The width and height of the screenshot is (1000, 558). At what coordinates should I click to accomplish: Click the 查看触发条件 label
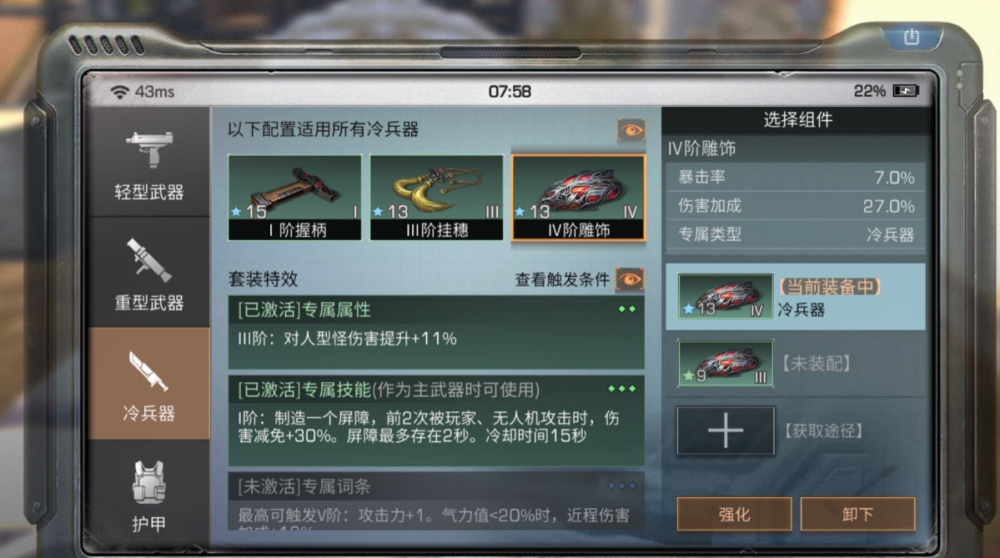562,280
